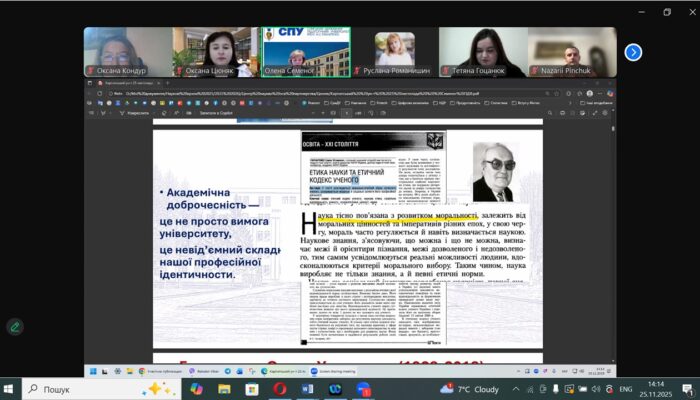Click the annotation pencil button at left

[x=15, y=326]
